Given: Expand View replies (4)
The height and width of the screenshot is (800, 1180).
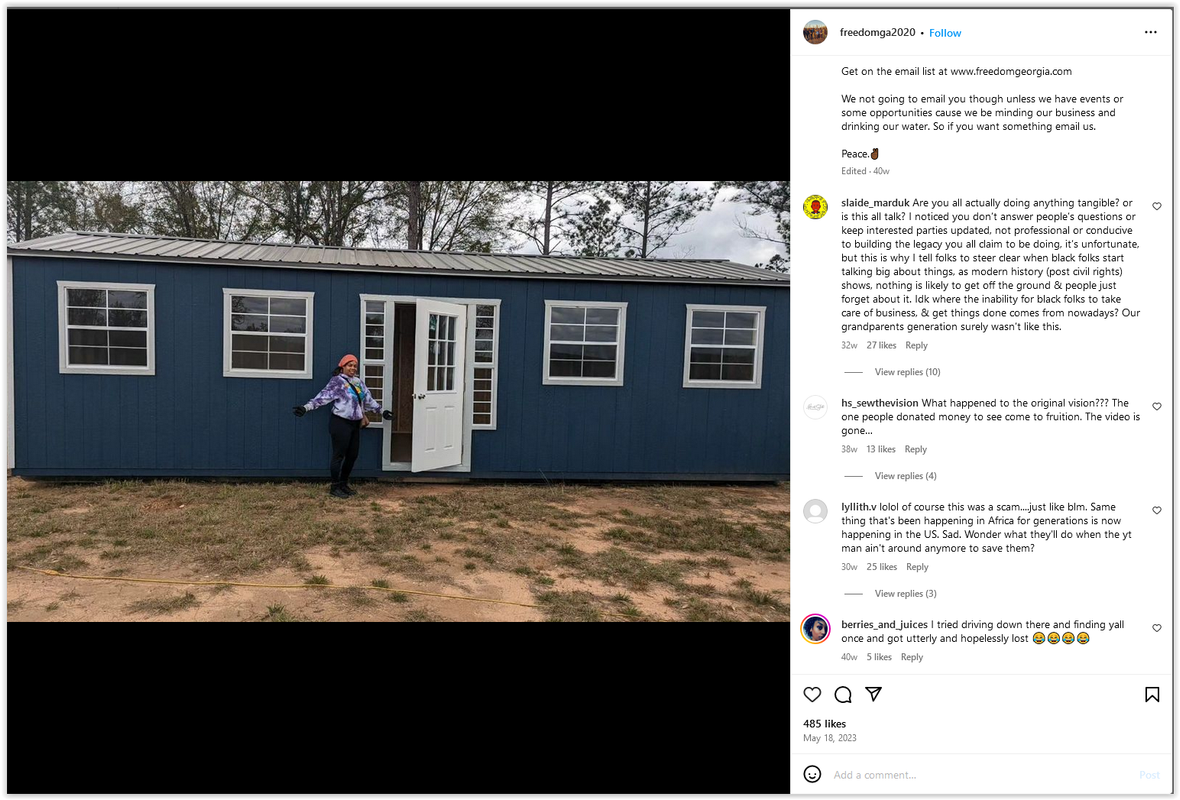Looking at the screenshot, I should pyautogui.click(x=905, y=476).
